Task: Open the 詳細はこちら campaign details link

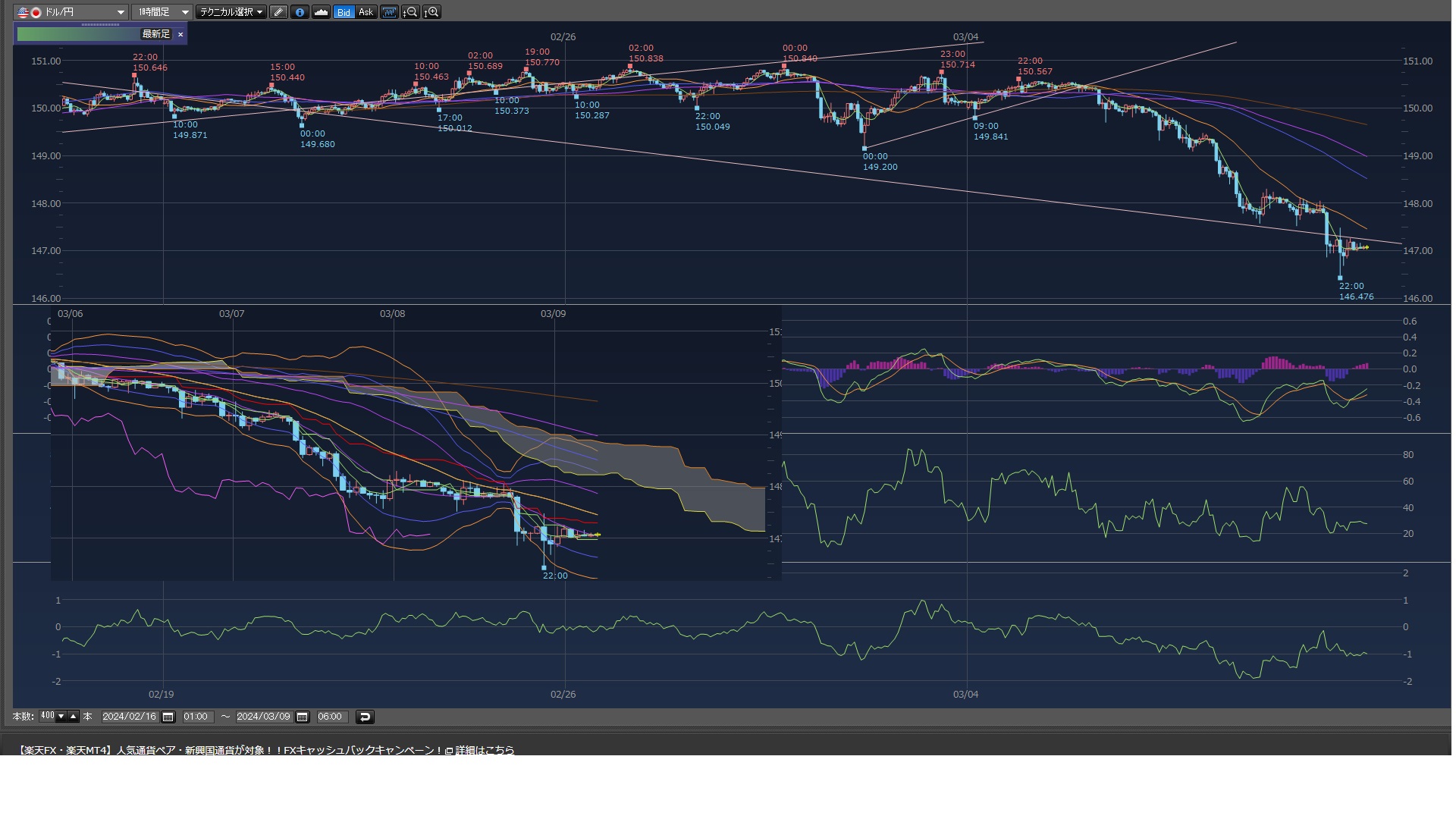Action: pos(485,750)
